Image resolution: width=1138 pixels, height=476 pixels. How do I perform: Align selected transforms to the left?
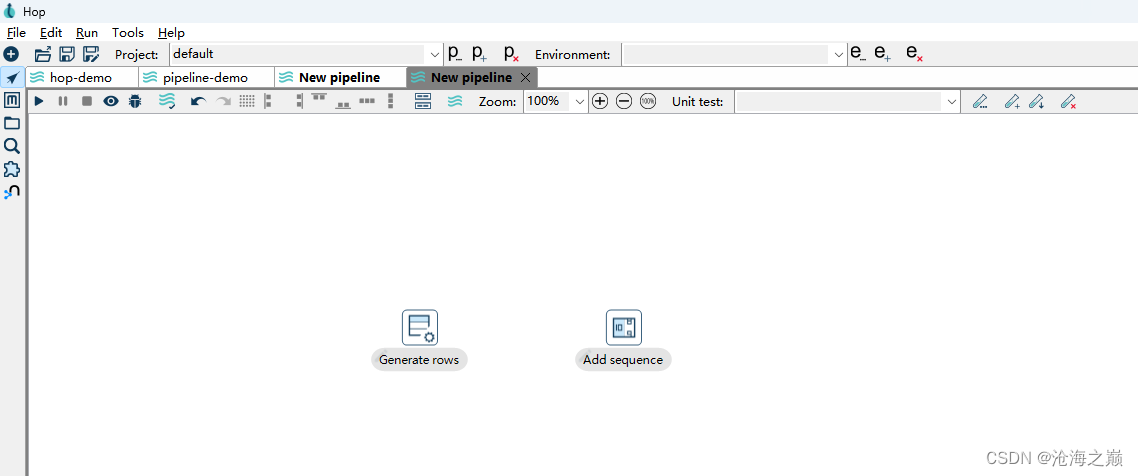pyautogui.click(x=268, y=102)
